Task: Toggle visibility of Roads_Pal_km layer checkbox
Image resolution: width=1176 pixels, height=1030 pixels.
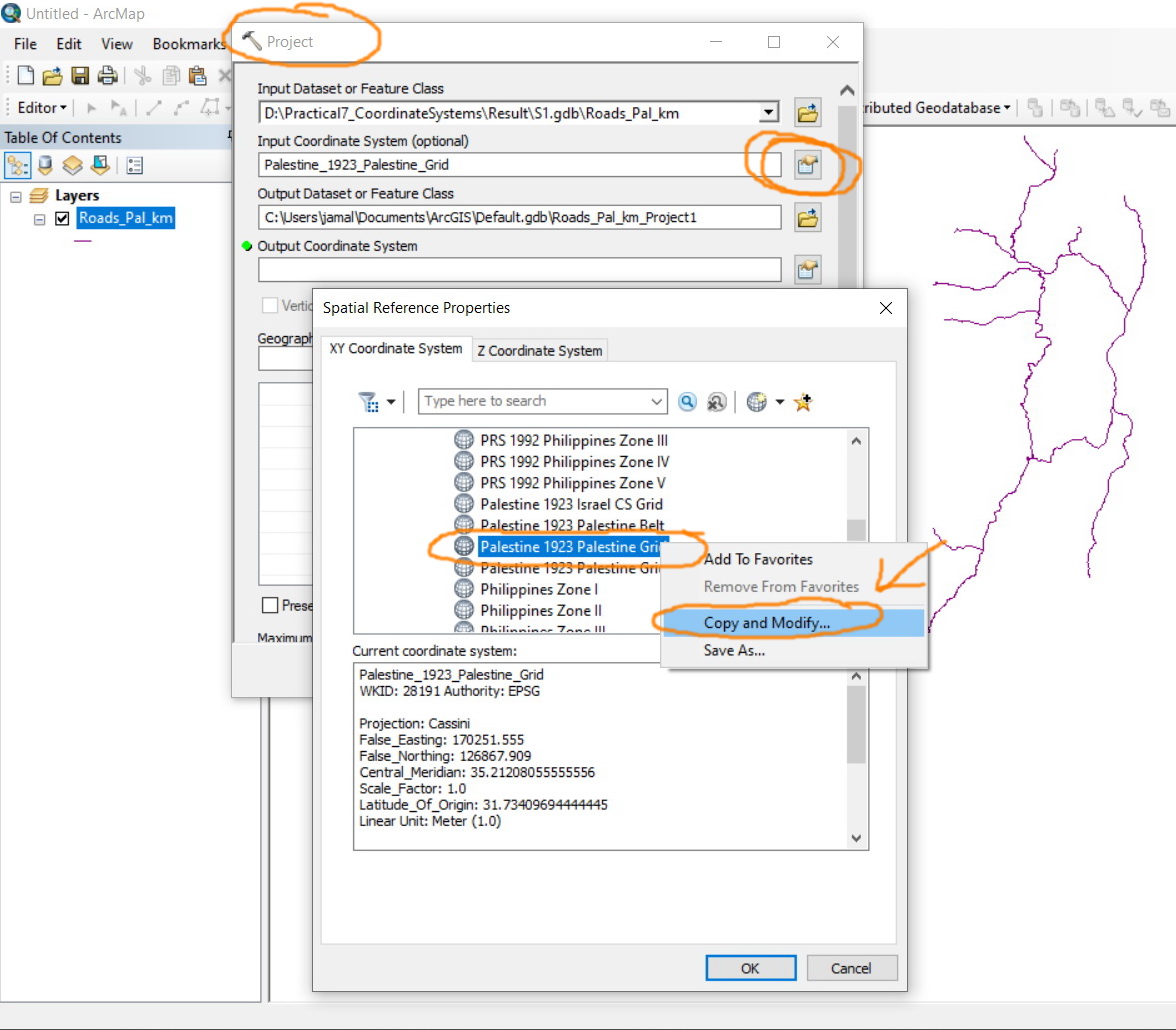Action: (x=62, y=218)
